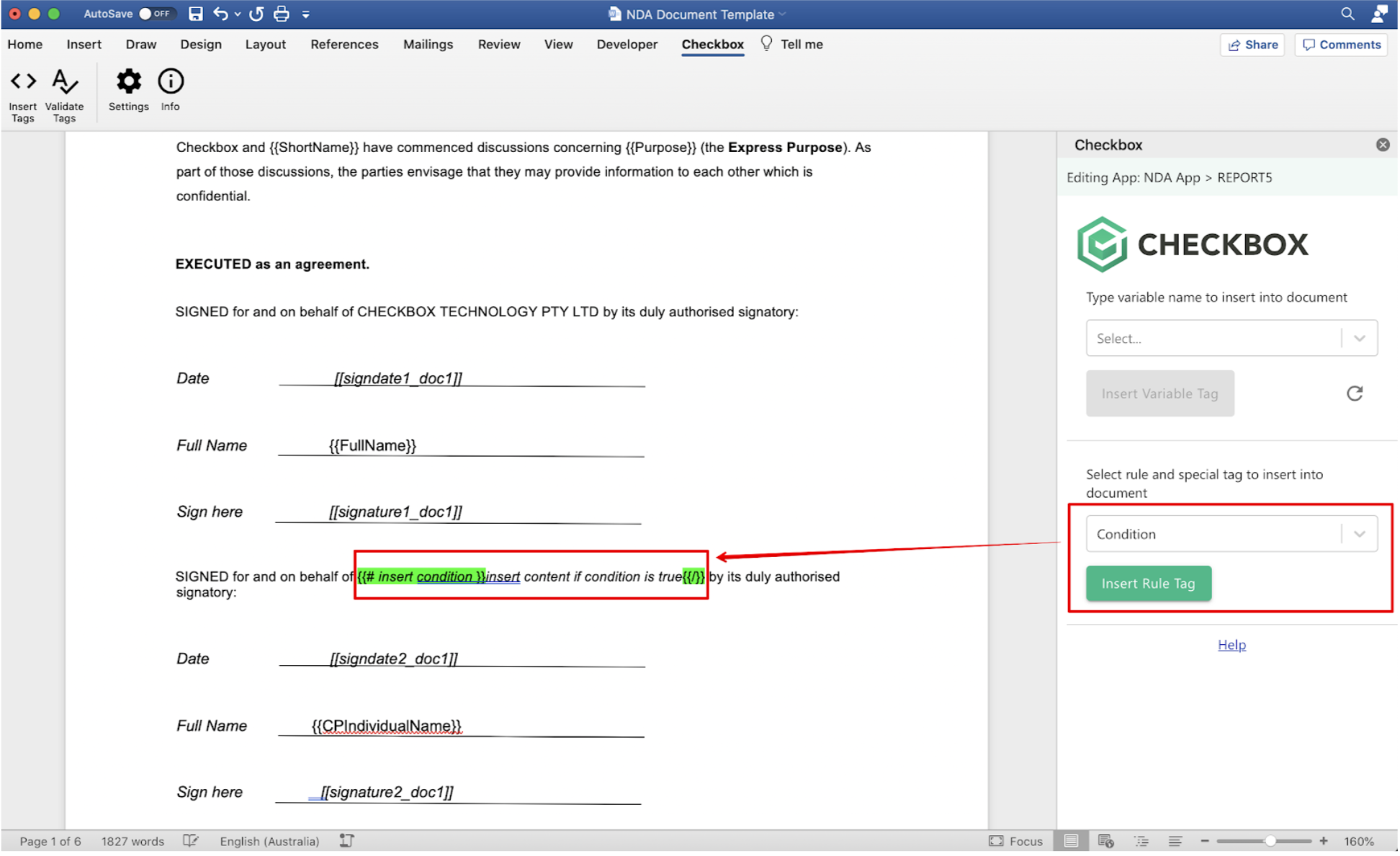Redo using the repeat arrow icon
Viewport: 1400px width, 856px height.
pos(256,14)
